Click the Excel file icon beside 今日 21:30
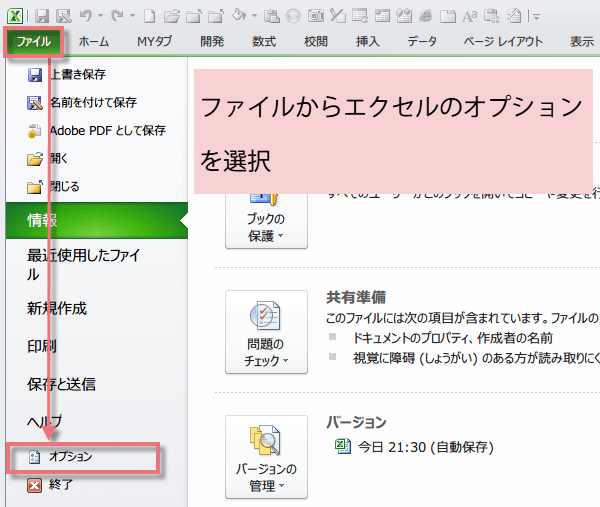The image size is (600, 507). (343, 446)
